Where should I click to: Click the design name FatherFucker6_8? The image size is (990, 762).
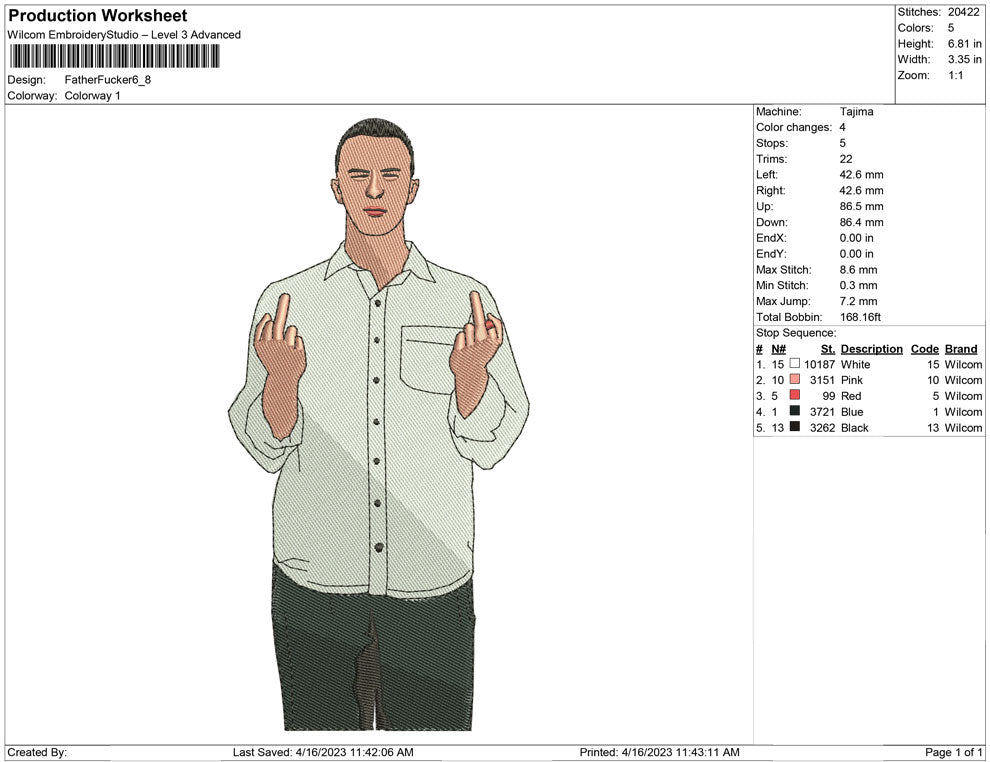click(108, 80)
